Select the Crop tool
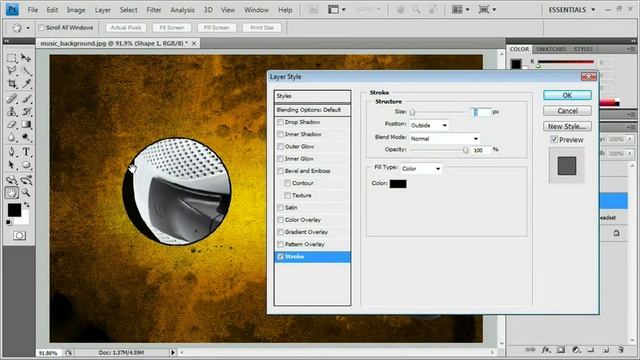Image resolution: width=640 pixels, height=360 pixels. pyautogui.click(x=12, y=84)
